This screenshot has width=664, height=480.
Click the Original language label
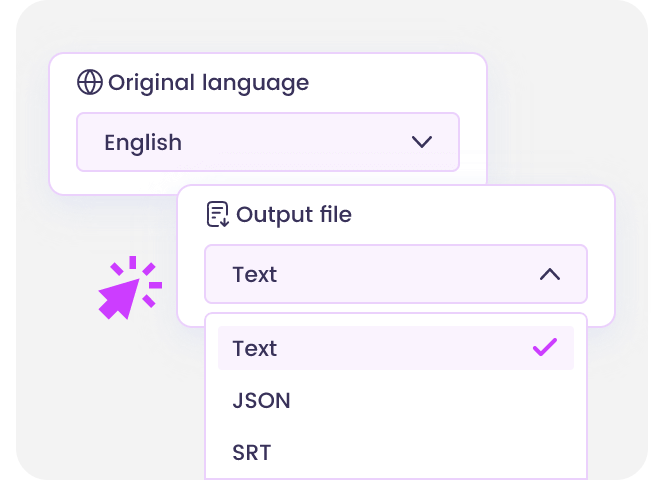click(x=208, y=82)
